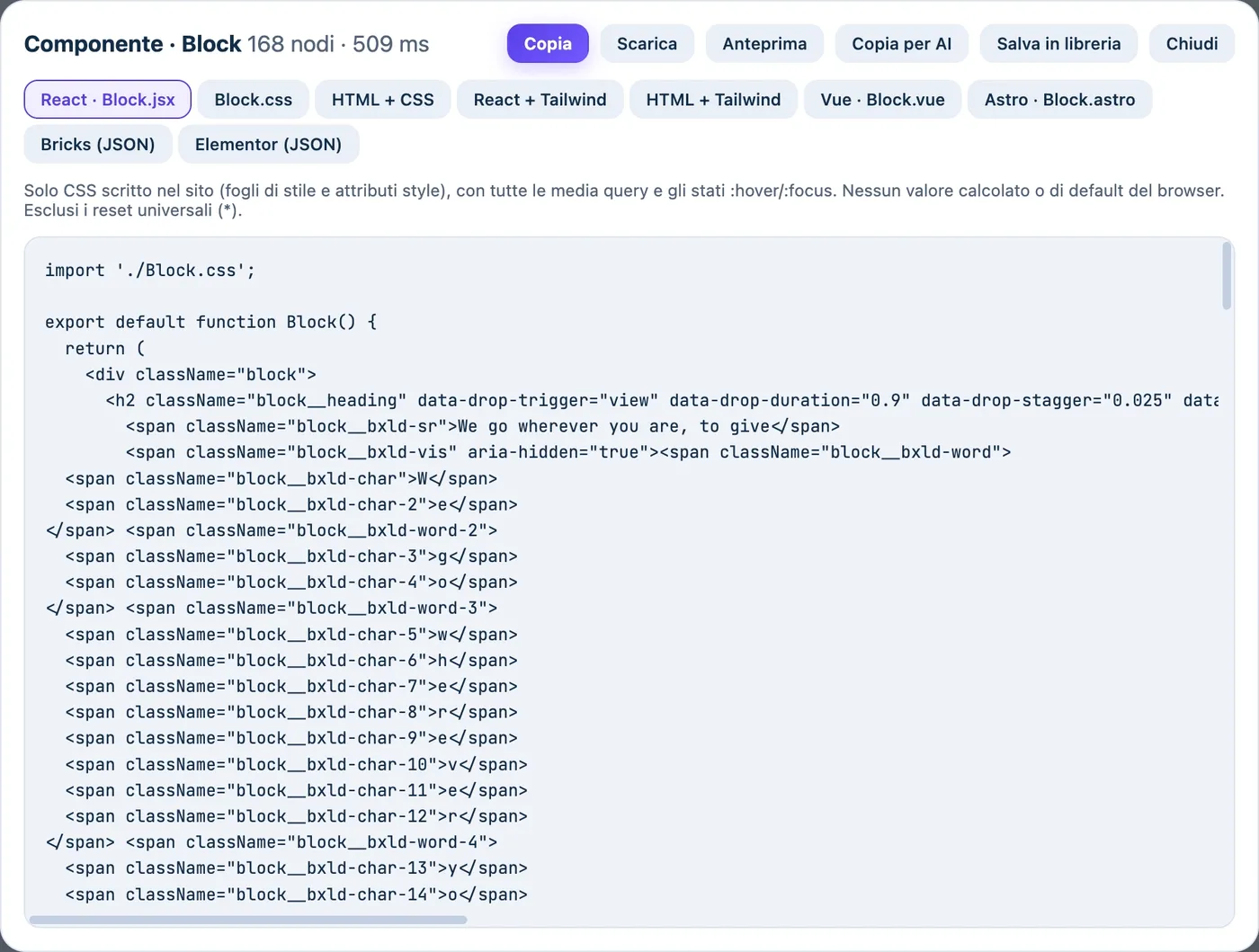1259x952 pixels.
Task: Select the React · Block.jsx tab
Action: pos(108,99)
